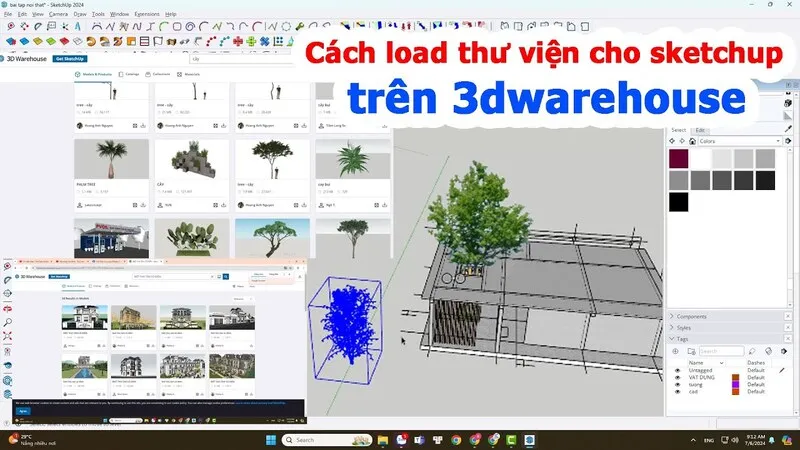Click the Tags panel search field
Screen dimensions: 800x450
(721, 351)
